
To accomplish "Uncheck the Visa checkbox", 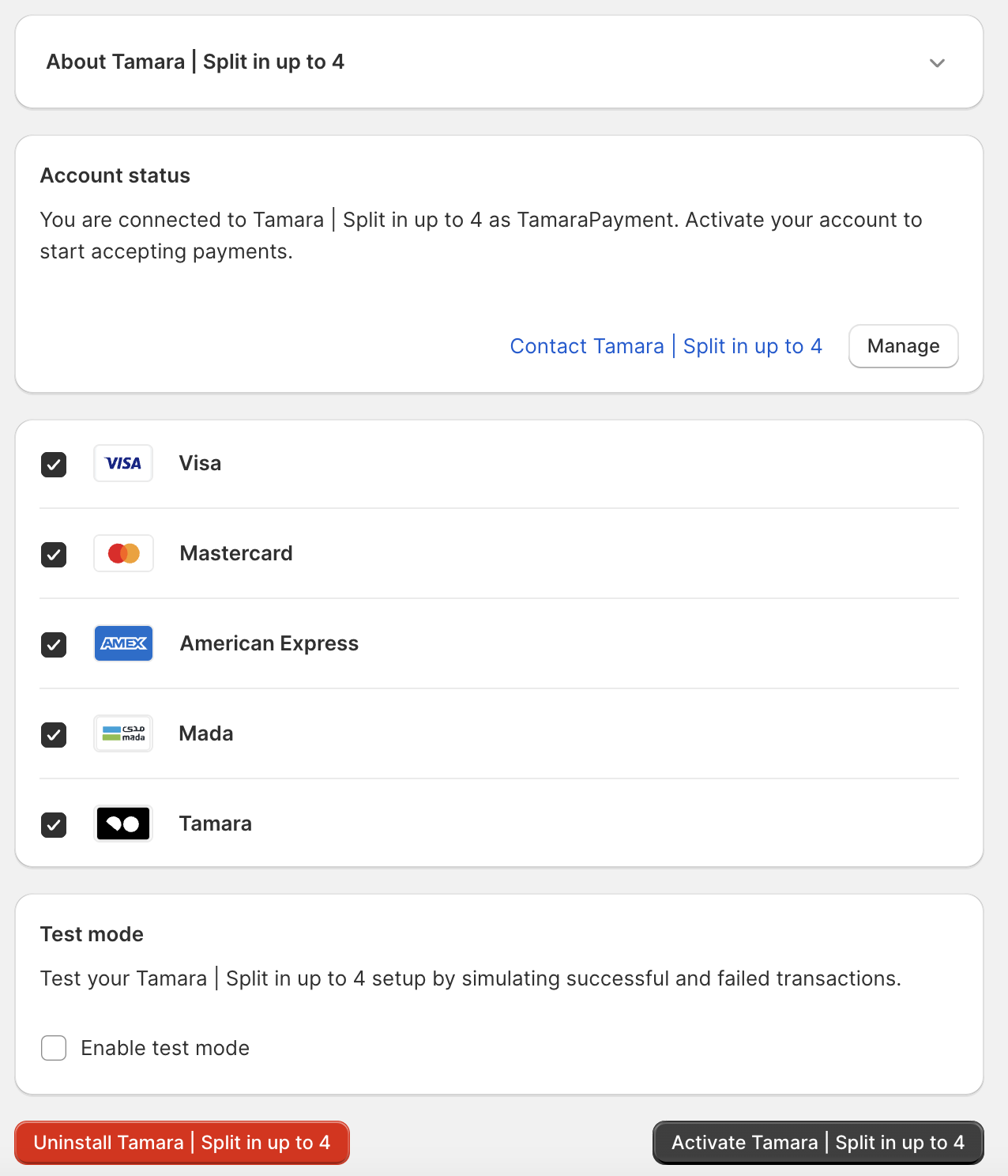I will 54,464.
